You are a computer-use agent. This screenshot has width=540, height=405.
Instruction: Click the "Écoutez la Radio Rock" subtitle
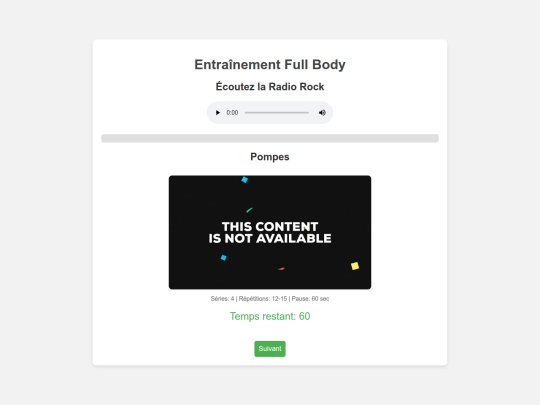coord(270,86)
